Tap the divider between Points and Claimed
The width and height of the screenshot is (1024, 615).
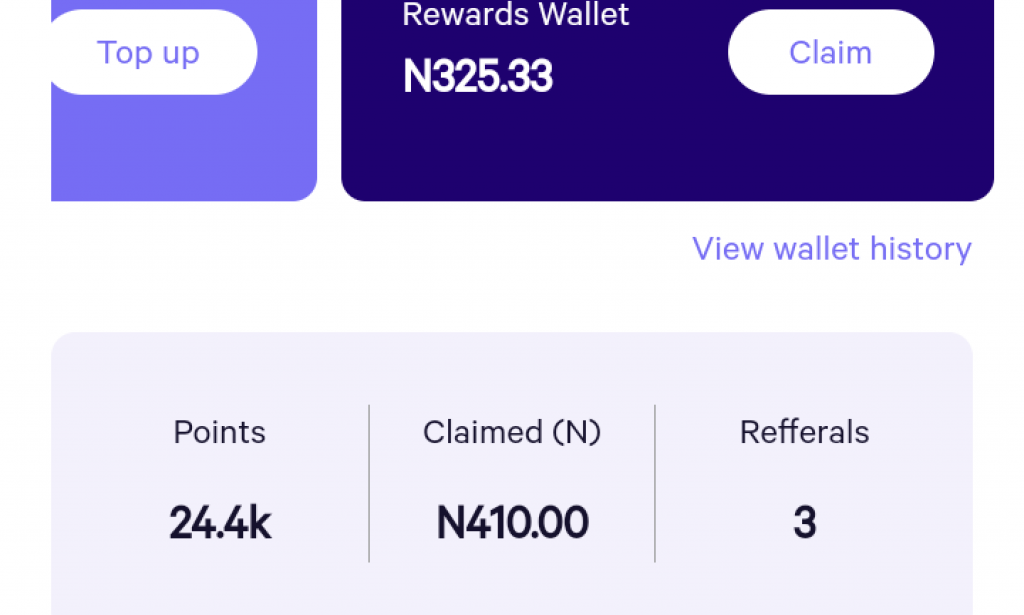(x=368, y=480)
